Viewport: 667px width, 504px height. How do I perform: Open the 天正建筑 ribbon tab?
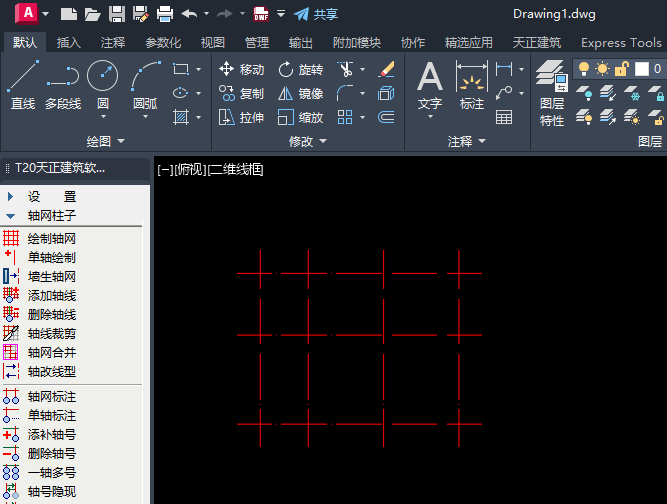click(x=536, y=43)
